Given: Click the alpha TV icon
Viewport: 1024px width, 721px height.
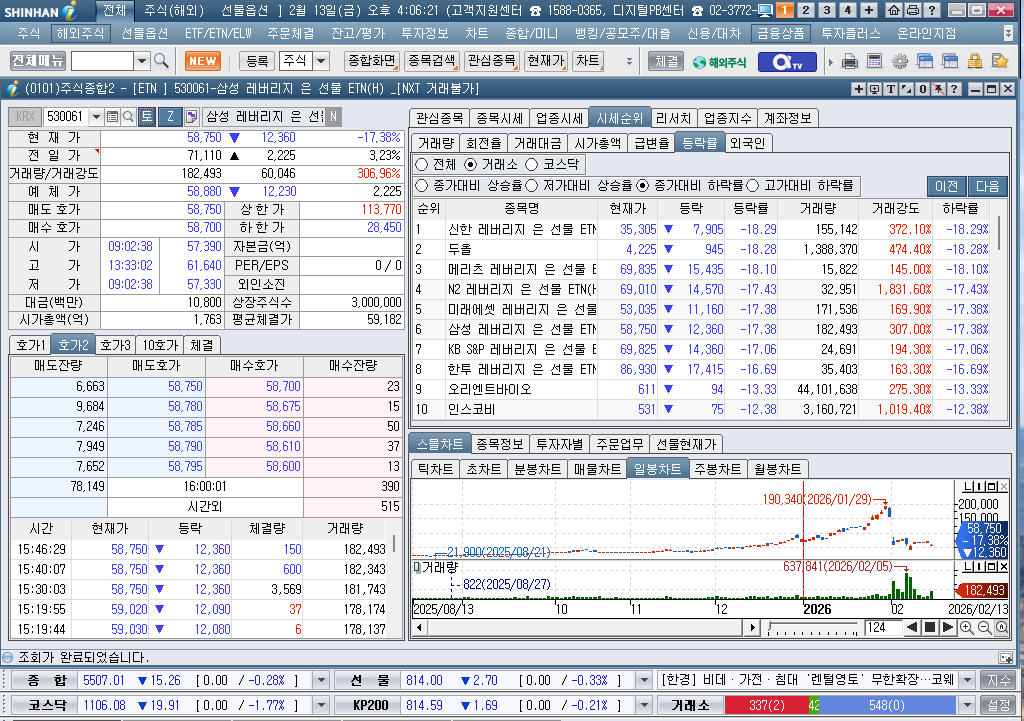Looking at the screenshot, I should coord(787,62).
